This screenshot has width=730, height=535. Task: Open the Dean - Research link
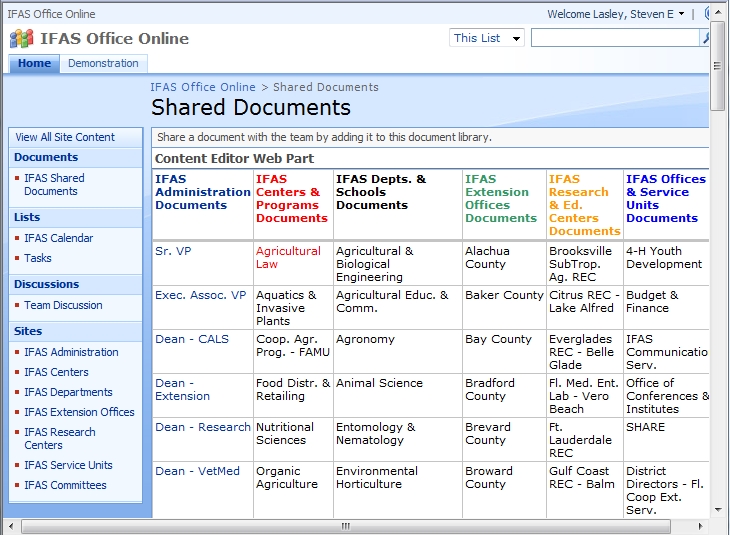(x=203, y=427)
